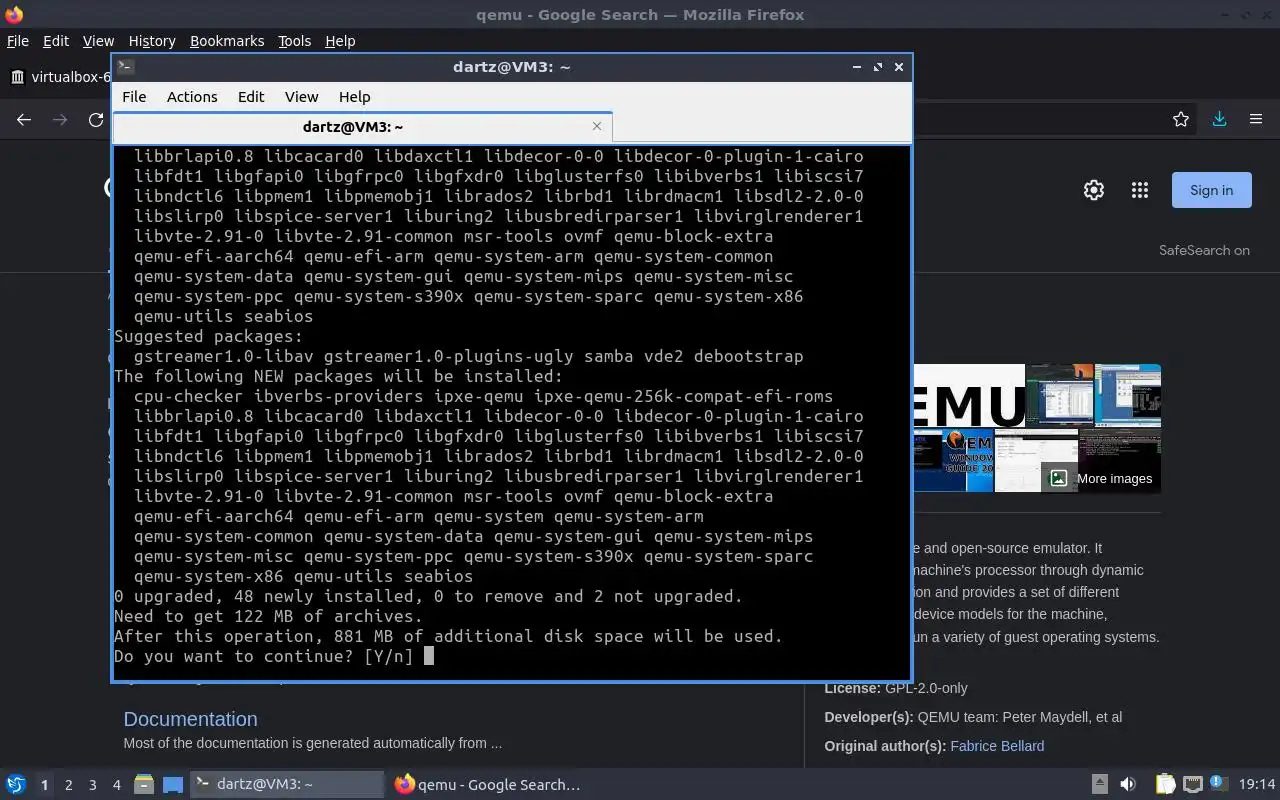1280x800 pixels.
Task: Open the Lubuntu start menu icon
Action: coord(15,785)
